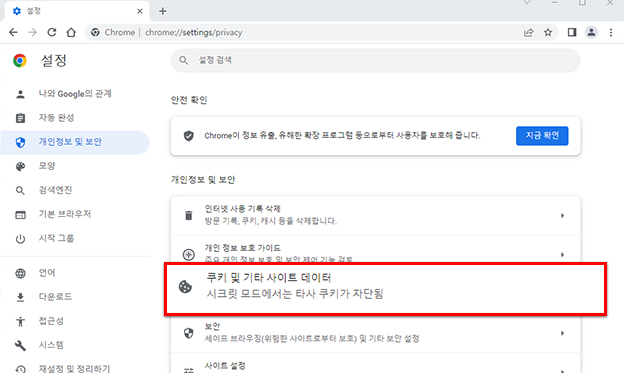Click the share page icon

(x=528, y=32)
